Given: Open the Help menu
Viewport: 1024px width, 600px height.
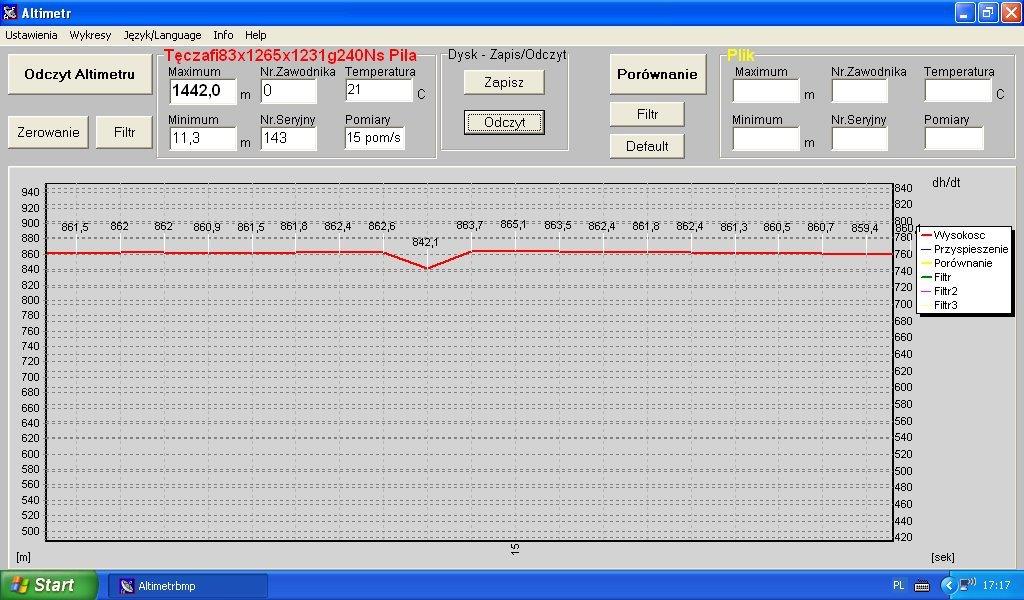Looking at the screenshot, I should (256, 35).
